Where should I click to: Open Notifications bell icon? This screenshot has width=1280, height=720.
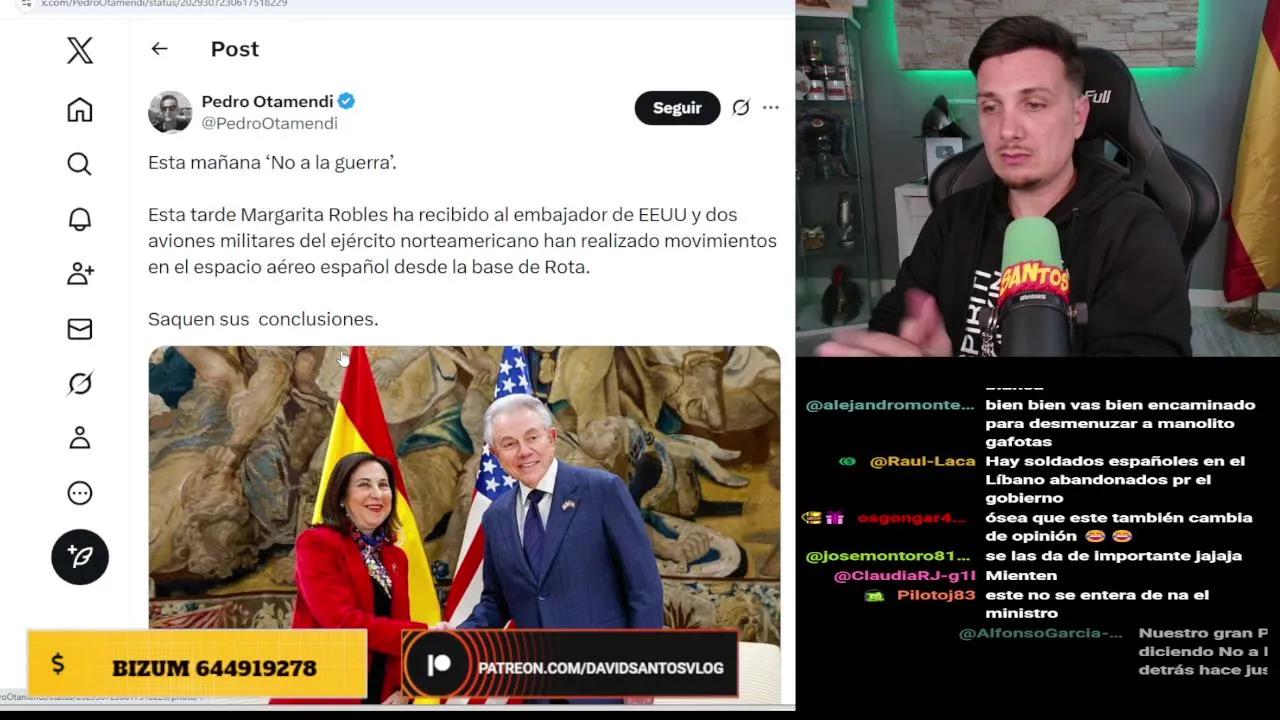80,219
